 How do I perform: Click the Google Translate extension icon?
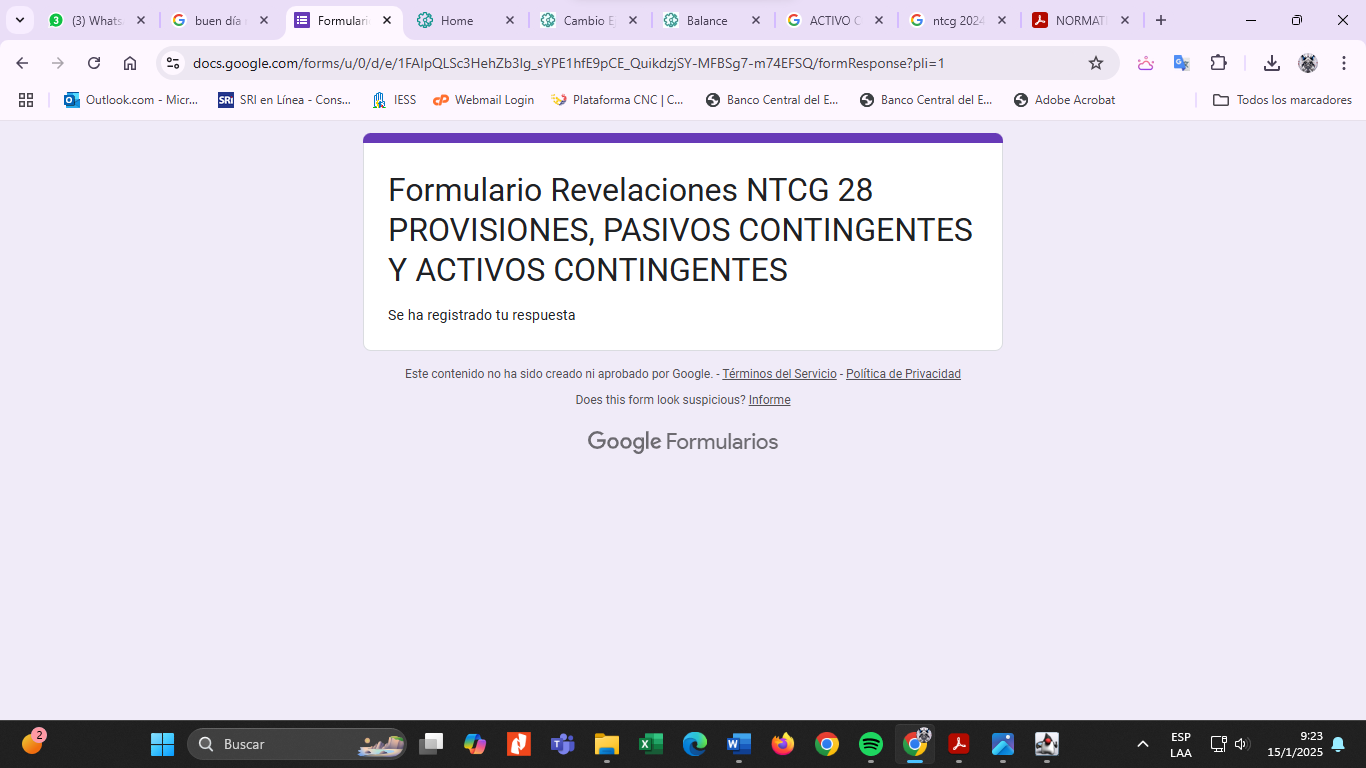coord(1181,63)
